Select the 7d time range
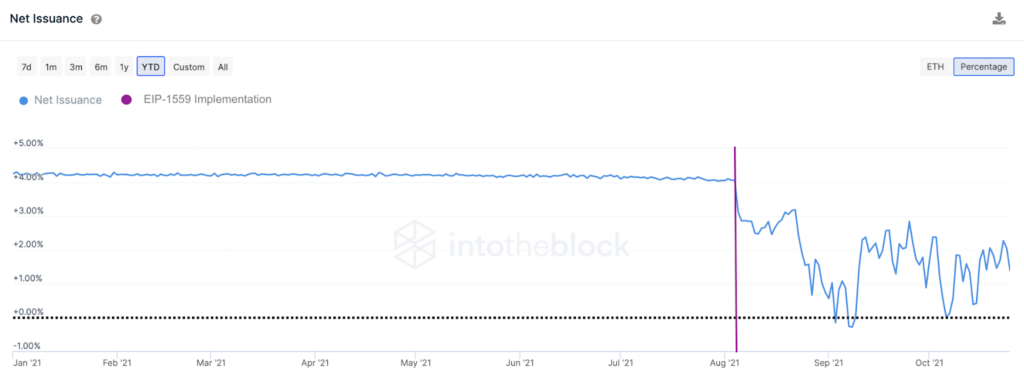 [x=27, y=67]
